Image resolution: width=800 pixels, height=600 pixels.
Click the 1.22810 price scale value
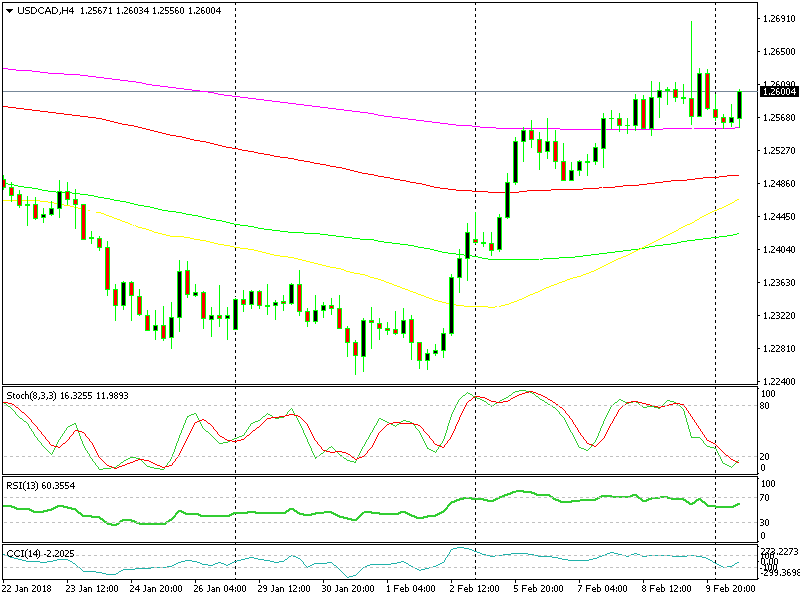click(x=779, y=349)
